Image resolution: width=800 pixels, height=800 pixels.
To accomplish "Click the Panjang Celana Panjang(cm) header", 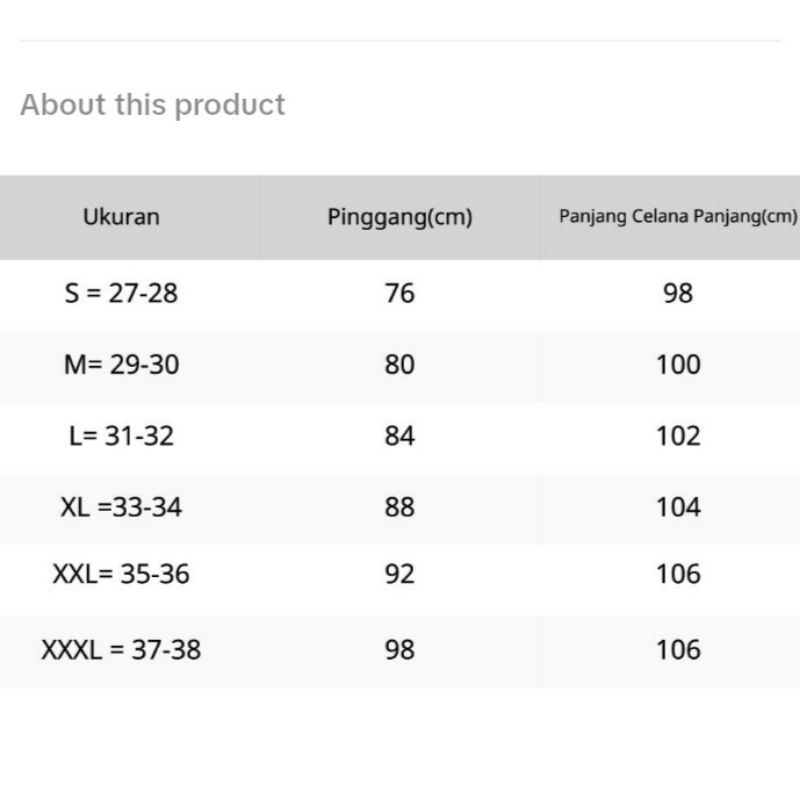I will click(x=678, y=216).
